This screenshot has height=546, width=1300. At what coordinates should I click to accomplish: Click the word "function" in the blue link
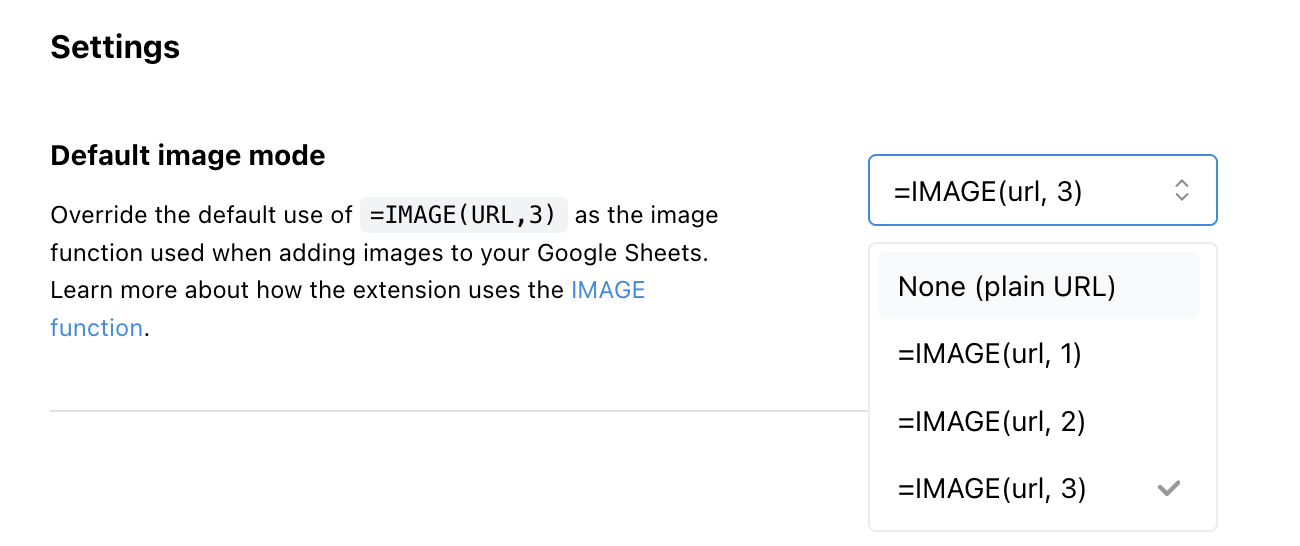[x=96, y=328]
